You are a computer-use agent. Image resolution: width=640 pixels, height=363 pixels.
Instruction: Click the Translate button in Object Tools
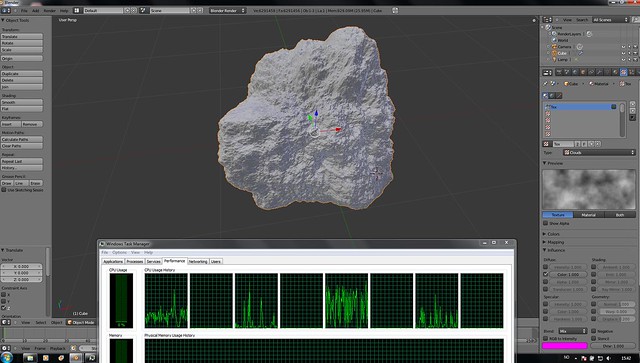click(22, 36)
